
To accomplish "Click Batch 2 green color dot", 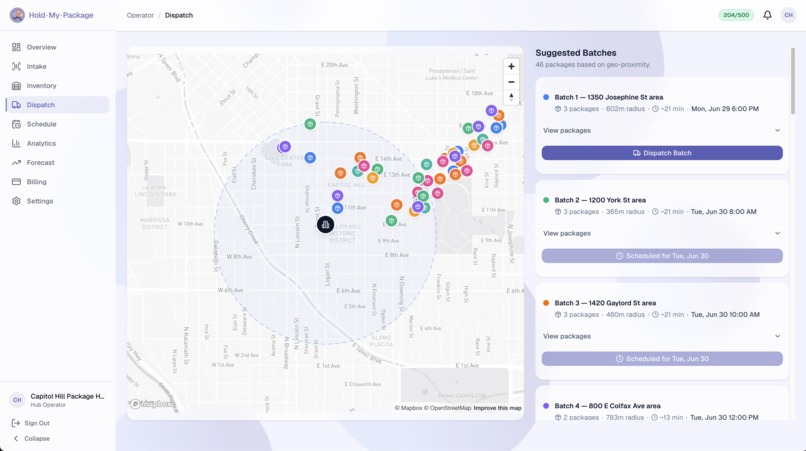I will (x=546, y=200).
